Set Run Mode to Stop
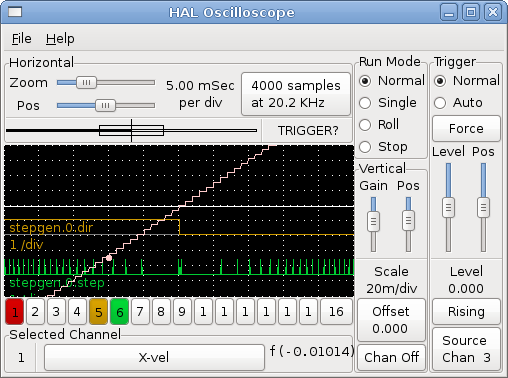This screenshot has width=508, height=378. click(x=383, y=147)
